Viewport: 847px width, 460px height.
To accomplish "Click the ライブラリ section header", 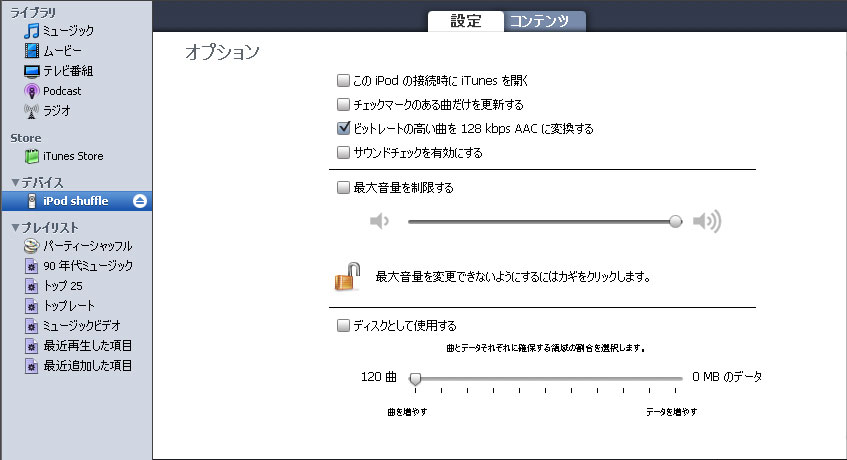I will coord(33,12).
